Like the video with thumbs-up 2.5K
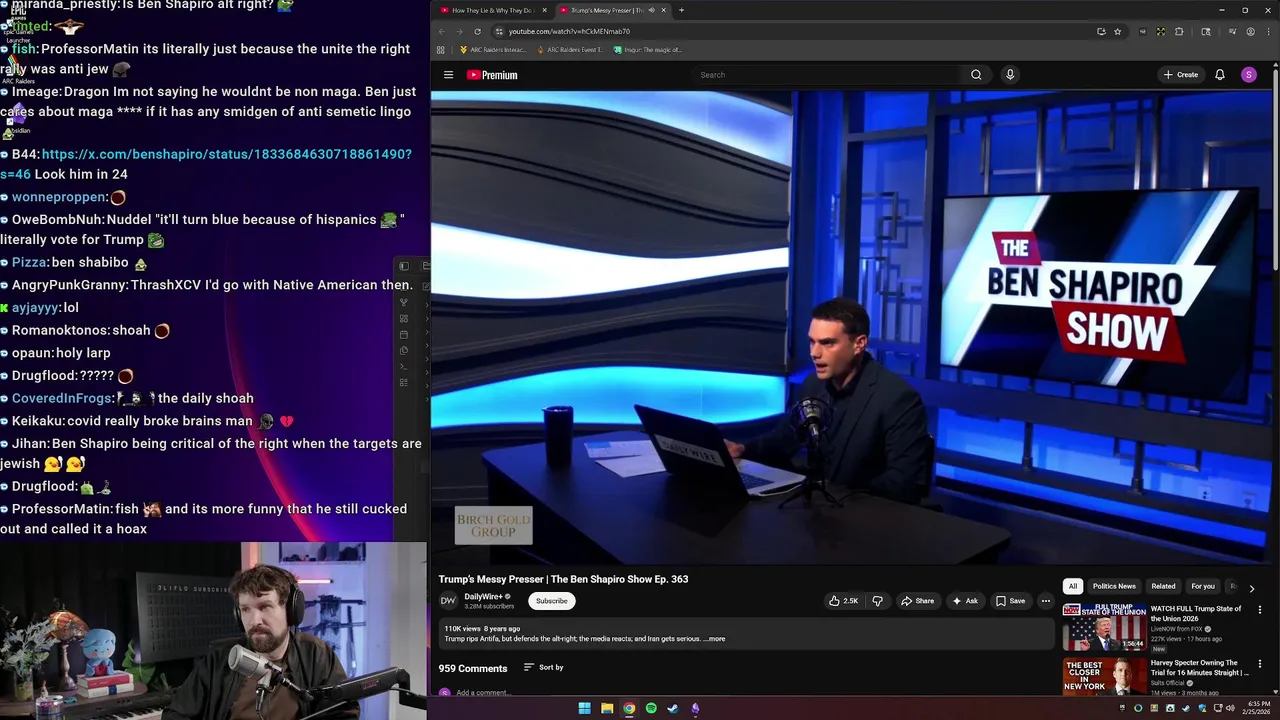The width and height of the screenshot is (1280, 720). click(x=843, y=601)
